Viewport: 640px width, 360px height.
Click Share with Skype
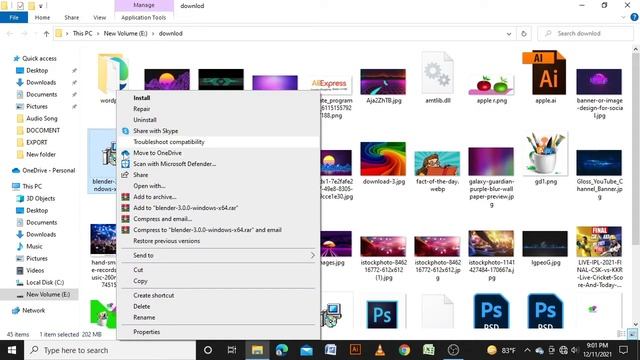[x=156, y=131]
